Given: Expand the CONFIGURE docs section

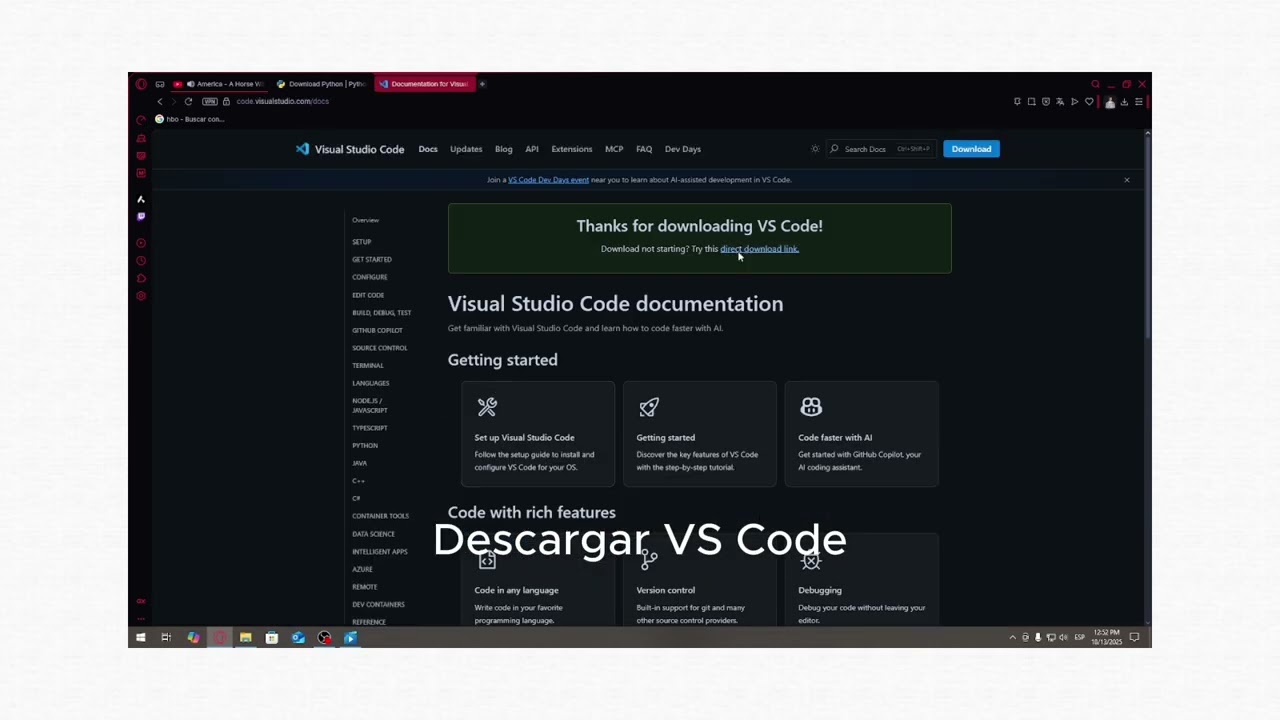Looking at the screenshot, I should point(370,277).
